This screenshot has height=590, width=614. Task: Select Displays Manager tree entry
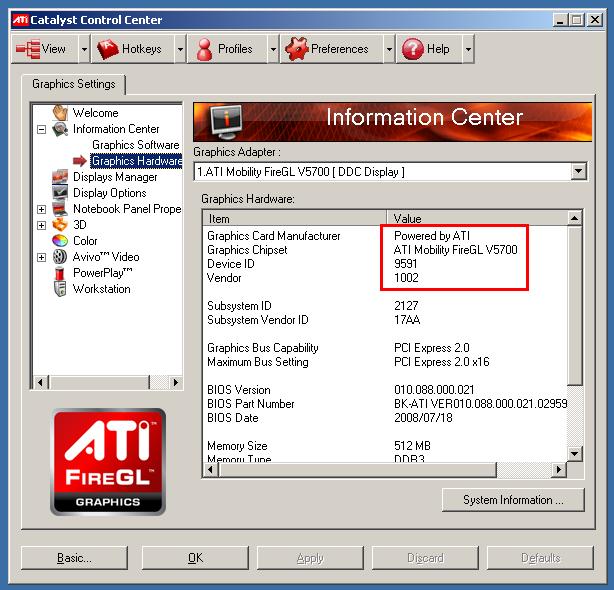tap(115, 177)
